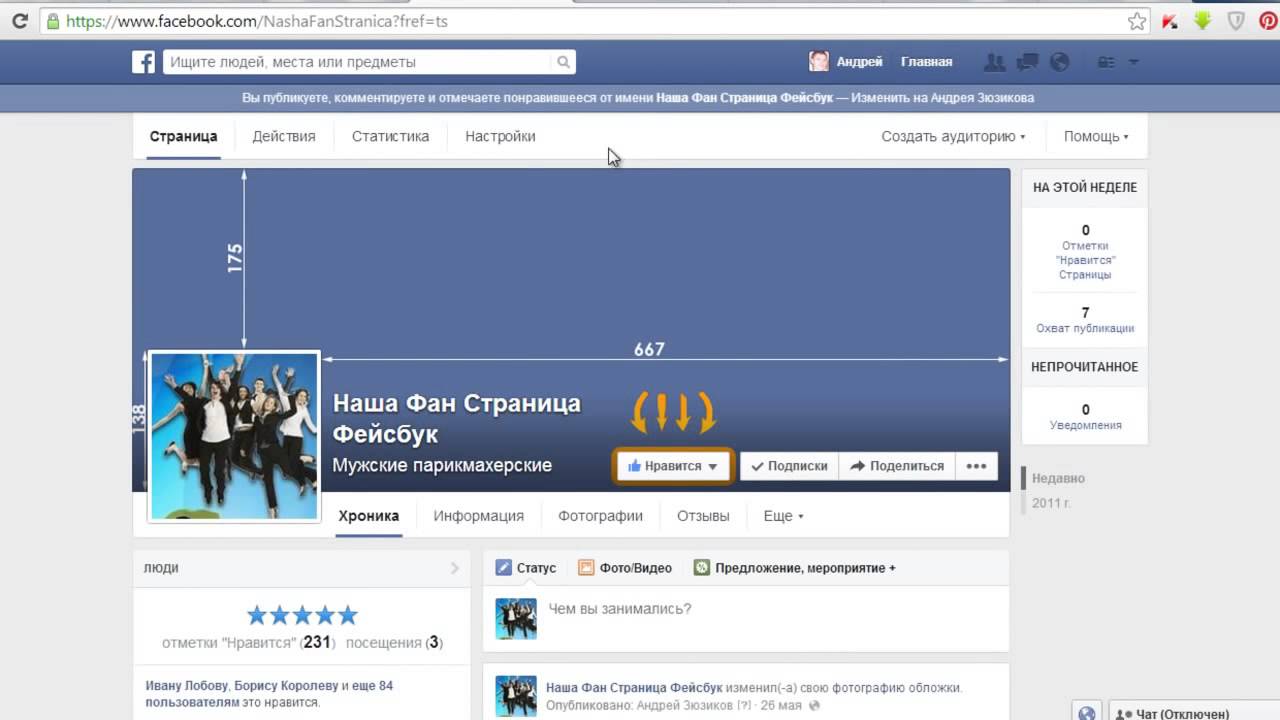1280x720 pixels.
Task: Click Борису Королеву name link
Action: pyautogui.click(x=286, y=686)
